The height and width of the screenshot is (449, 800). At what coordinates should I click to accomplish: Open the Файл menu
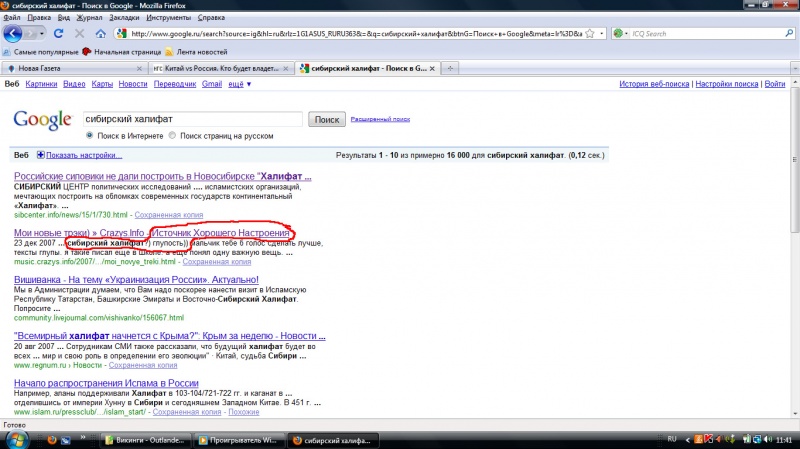click(x=12, y=18)
